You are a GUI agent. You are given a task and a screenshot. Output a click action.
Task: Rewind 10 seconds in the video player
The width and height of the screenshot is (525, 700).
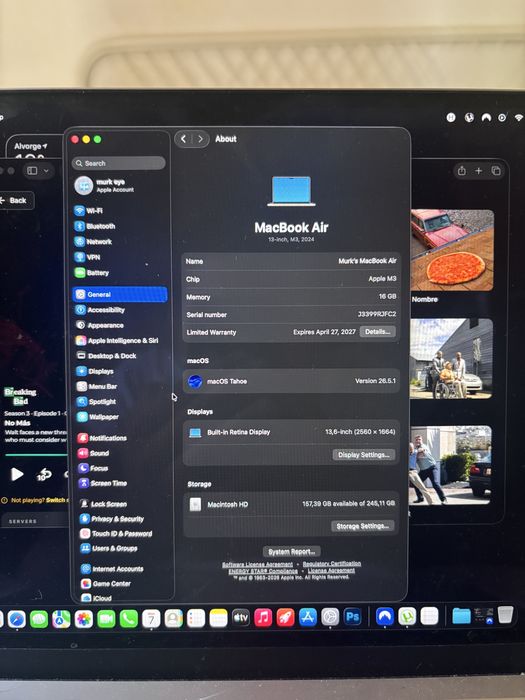44,475
